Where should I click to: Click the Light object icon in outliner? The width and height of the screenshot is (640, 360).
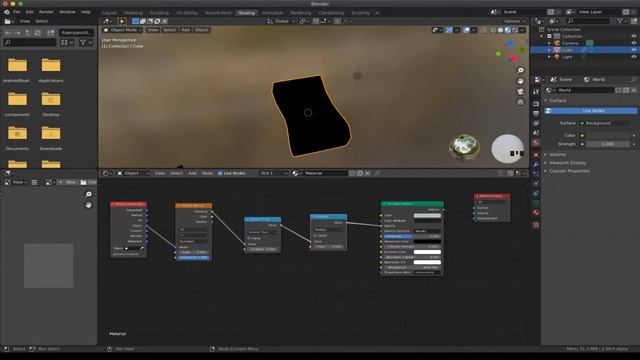(557, 57)
